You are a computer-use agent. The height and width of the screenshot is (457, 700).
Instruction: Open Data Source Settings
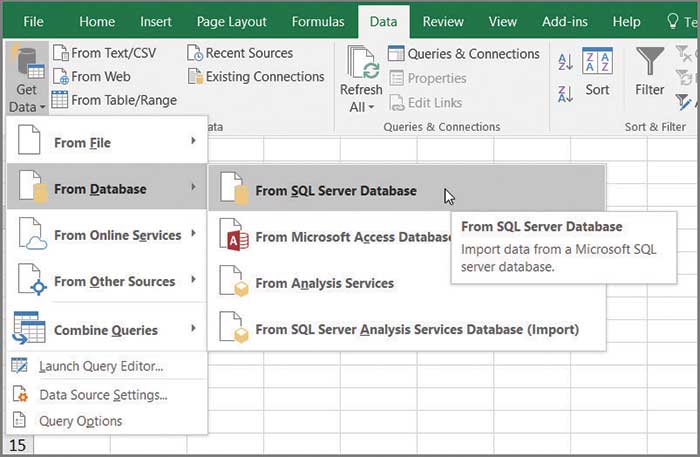point(103,394)
